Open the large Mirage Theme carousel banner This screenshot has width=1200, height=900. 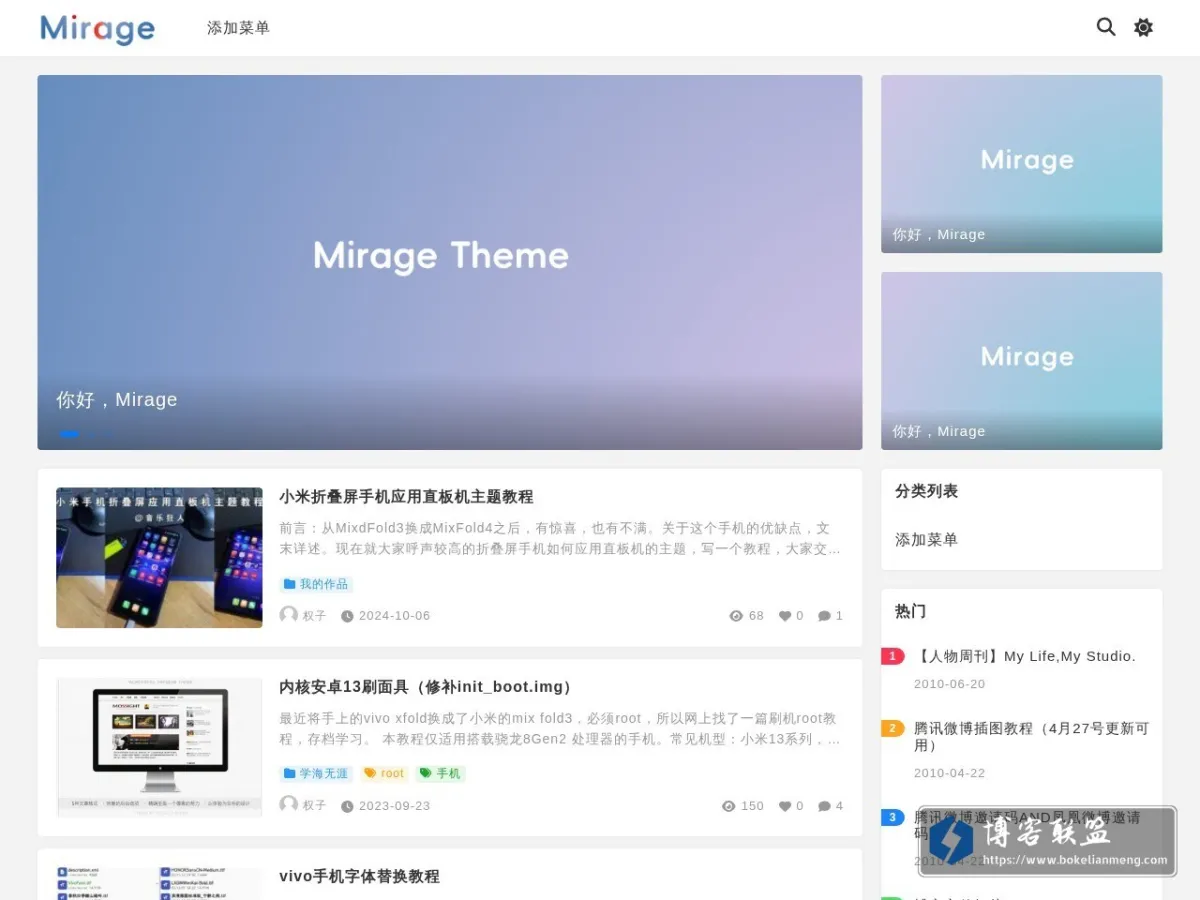click(450, 262)
